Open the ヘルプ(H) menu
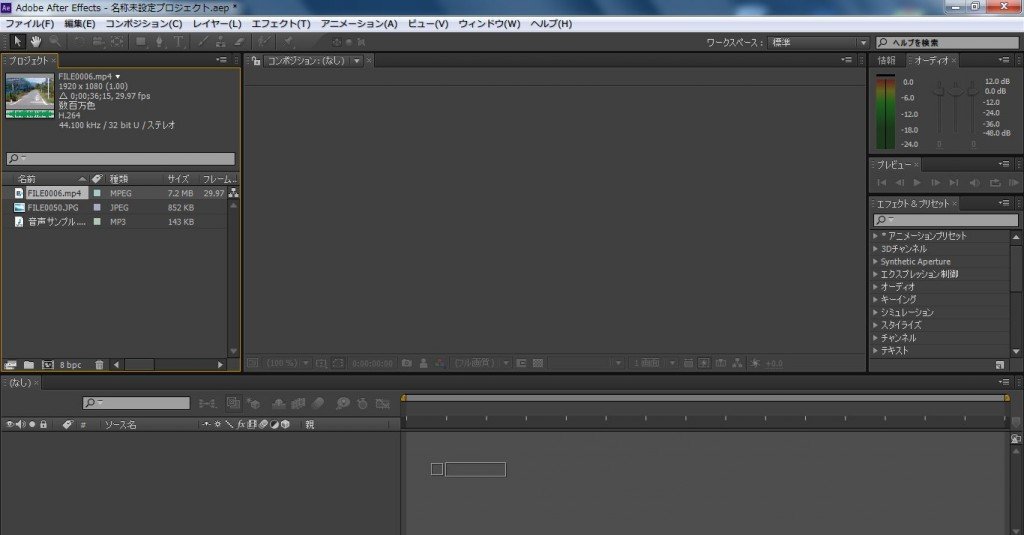Screen dimensions: 1024x535 coord(551,24)
